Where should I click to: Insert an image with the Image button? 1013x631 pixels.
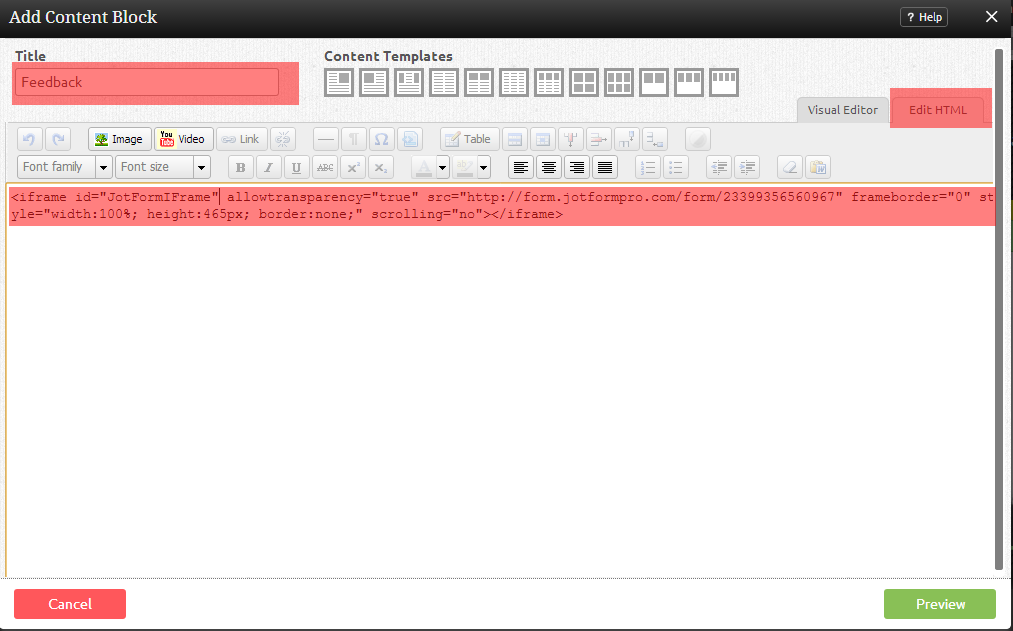pyautogui.click(x=120, y=139)
